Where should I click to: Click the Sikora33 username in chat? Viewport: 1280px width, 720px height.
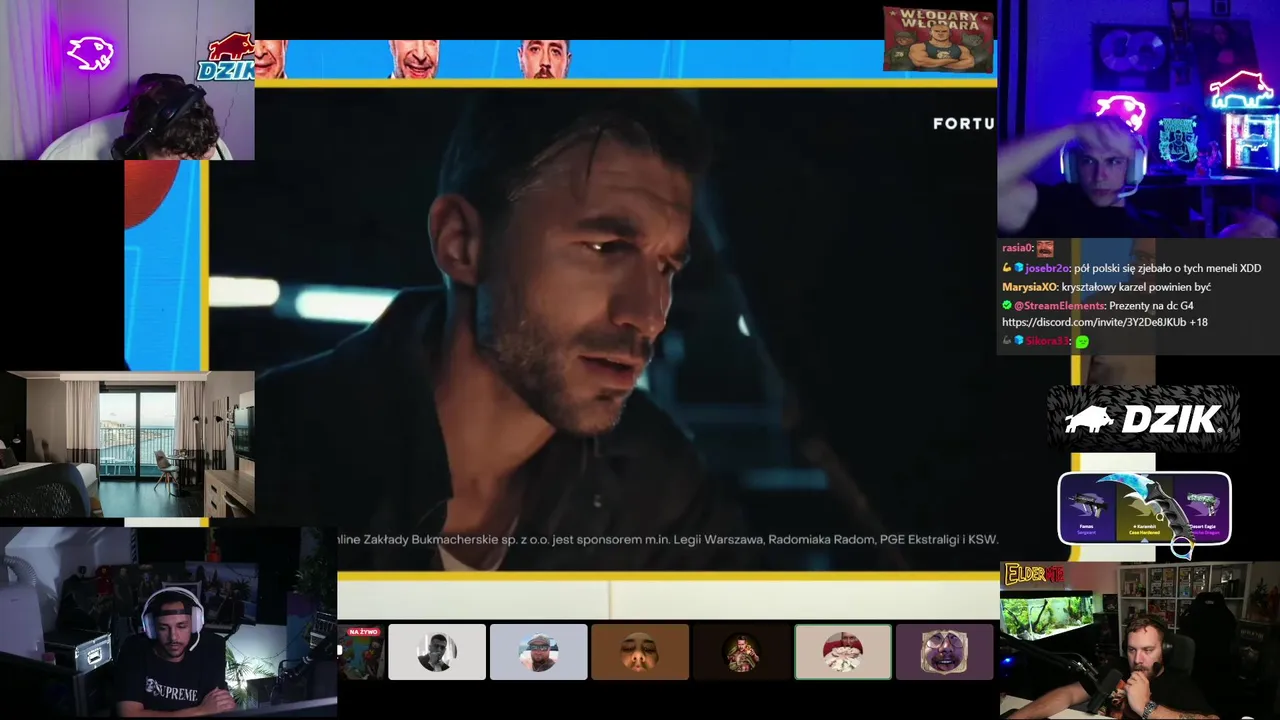click(x=1047, y=342)
